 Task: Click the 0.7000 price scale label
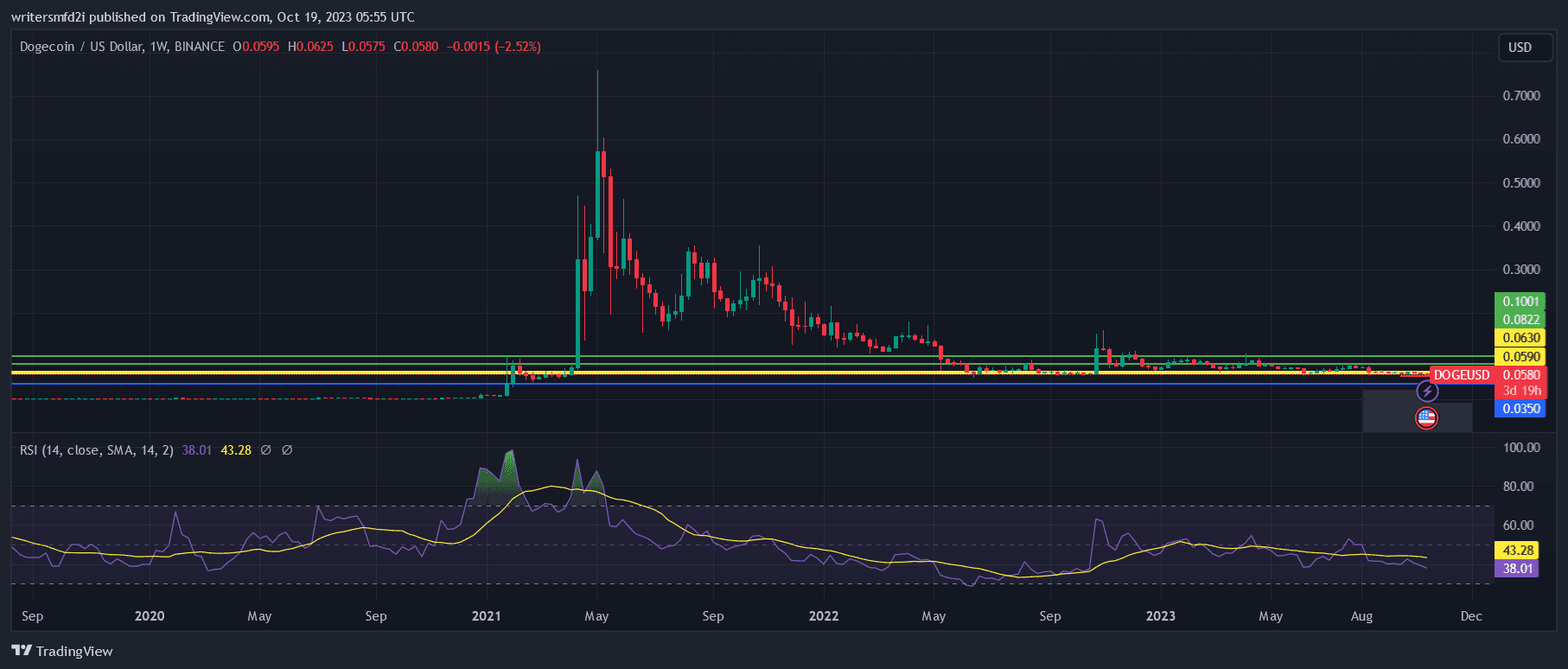click(1521, 96)
